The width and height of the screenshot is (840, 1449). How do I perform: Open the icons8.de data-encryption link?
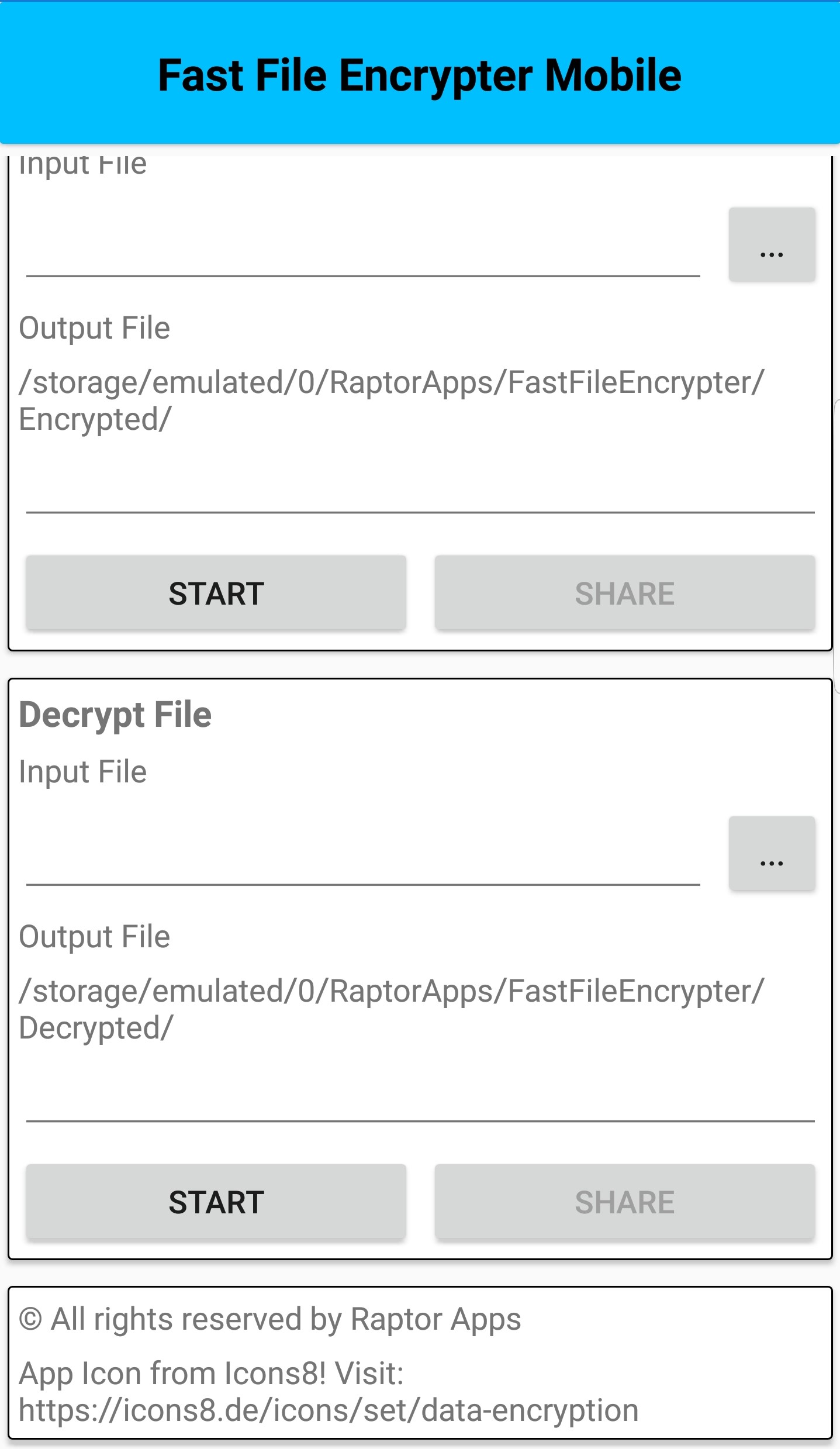[329, 1410]
